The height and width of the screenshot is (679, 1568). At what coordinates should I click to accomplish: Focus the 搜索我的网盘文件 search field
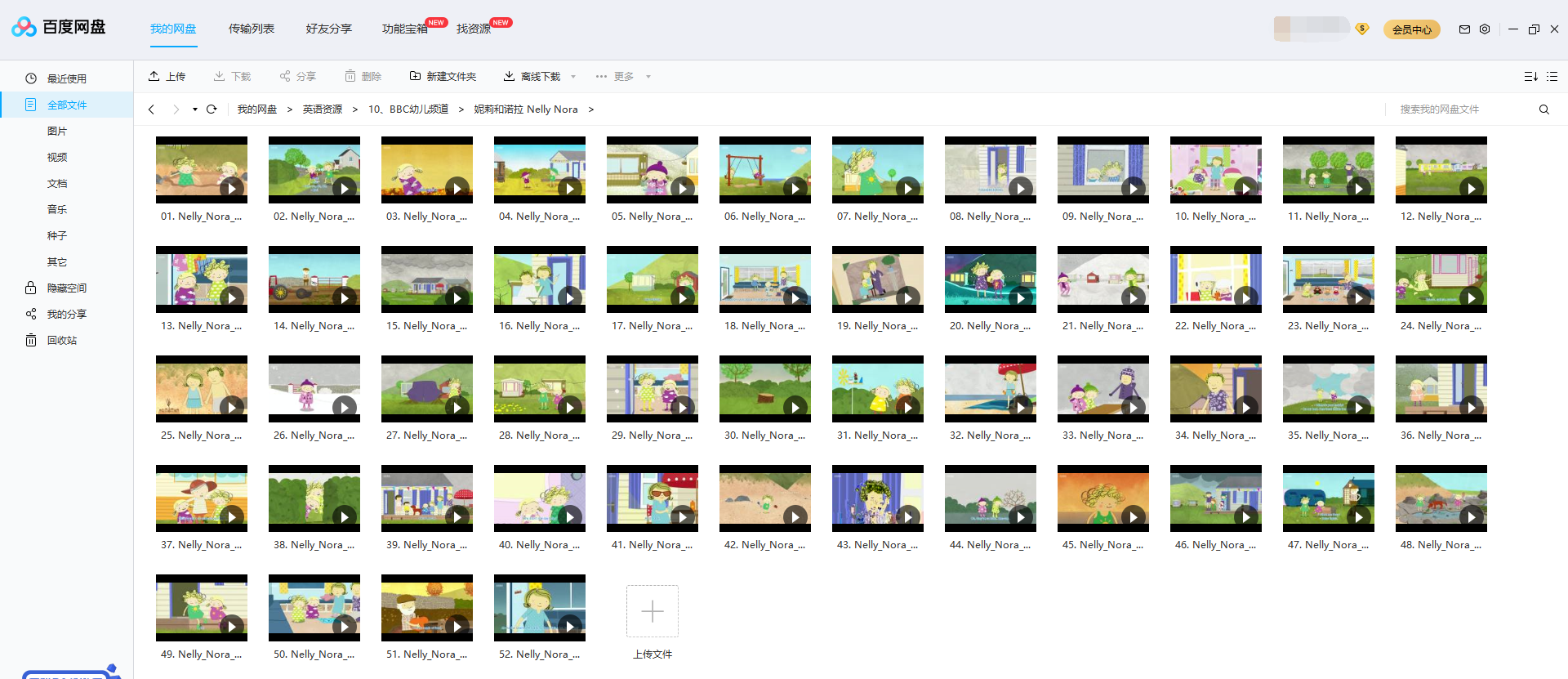1462,109
